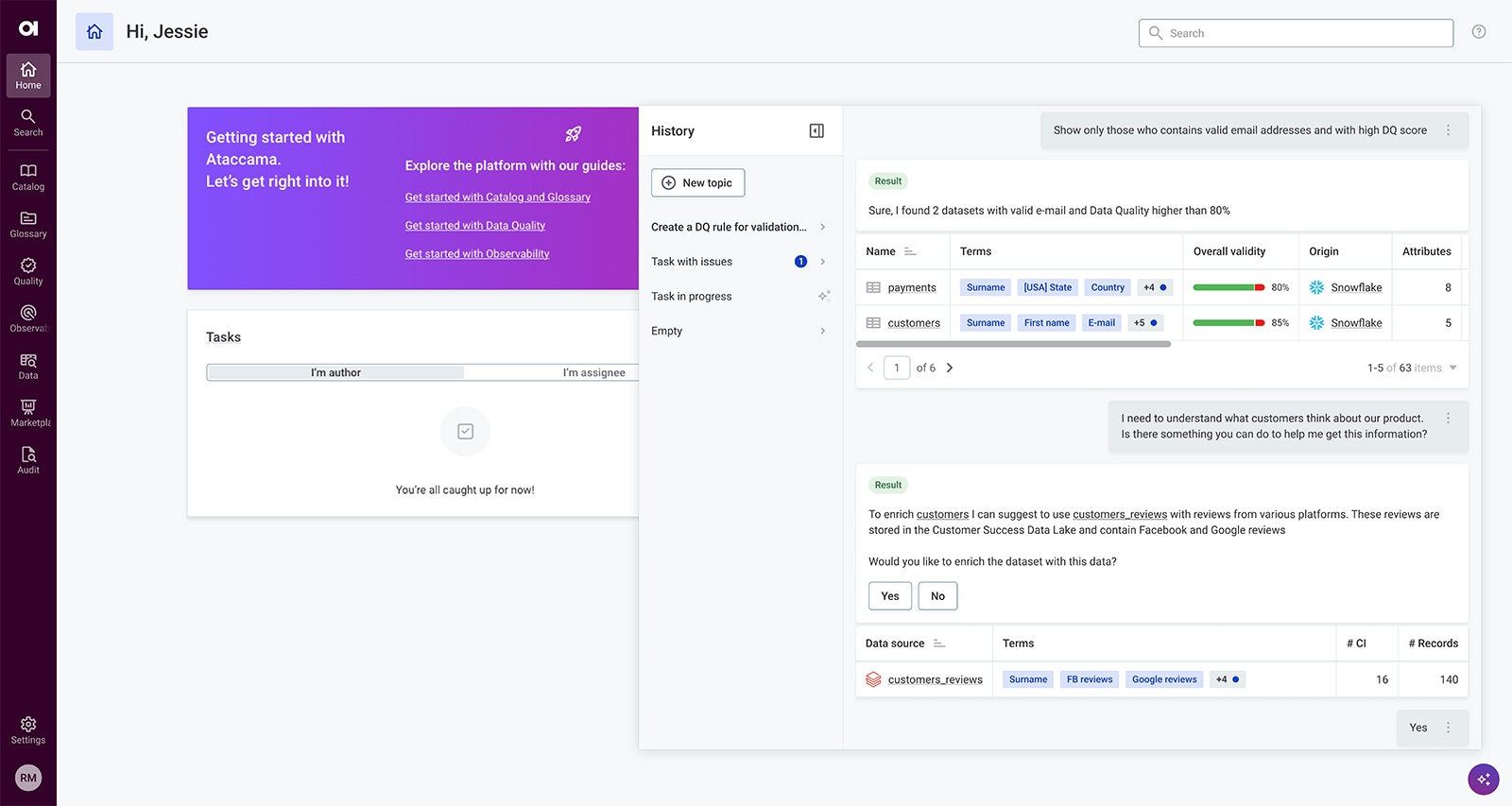Answer No to the enrich dataset prompt
The width and height of the screenshot is (1512, 806).
point(937,596)
